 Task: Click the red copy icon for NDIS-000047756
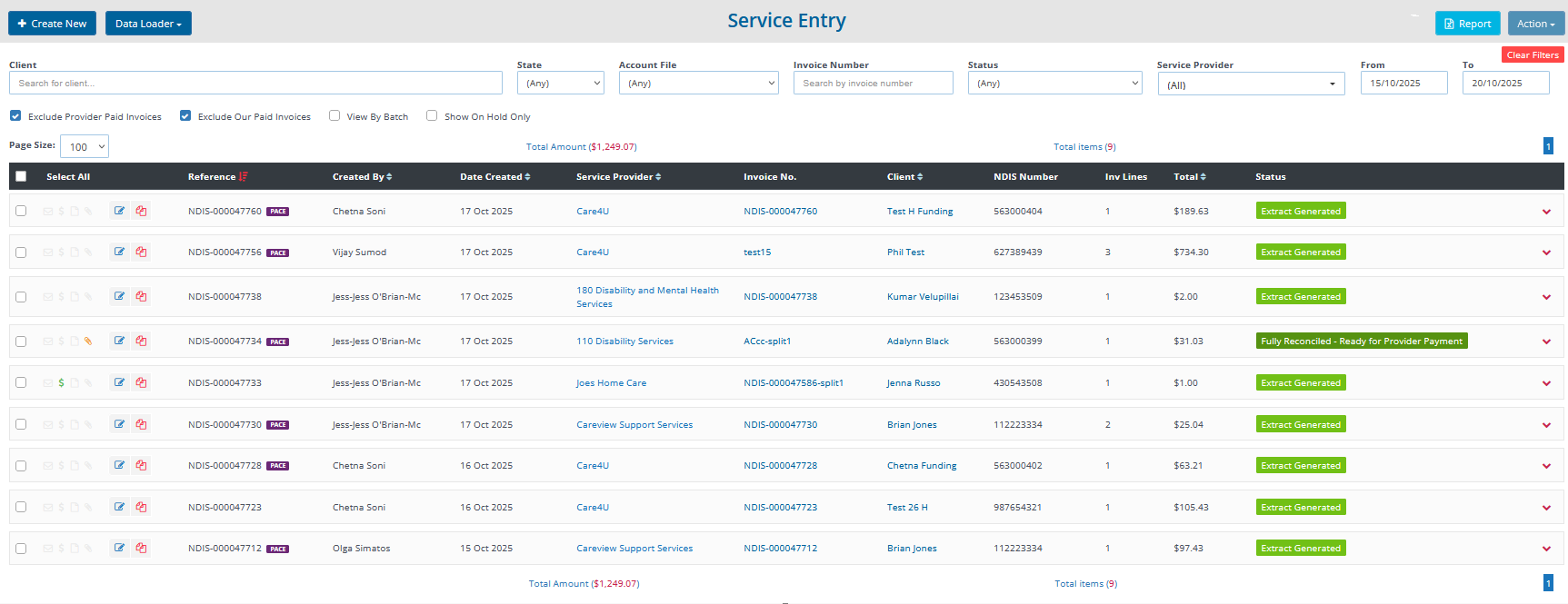(x=141, y=252)
